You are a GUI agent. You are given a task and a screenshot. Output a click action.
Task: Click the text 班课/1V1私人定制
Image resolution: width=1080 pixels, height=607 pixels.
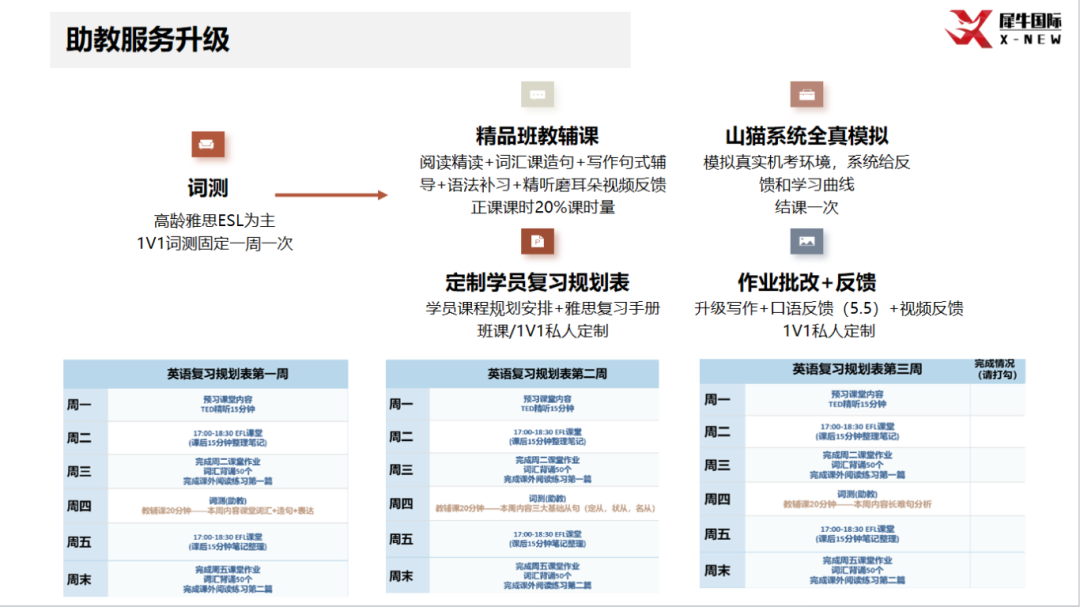543,331
